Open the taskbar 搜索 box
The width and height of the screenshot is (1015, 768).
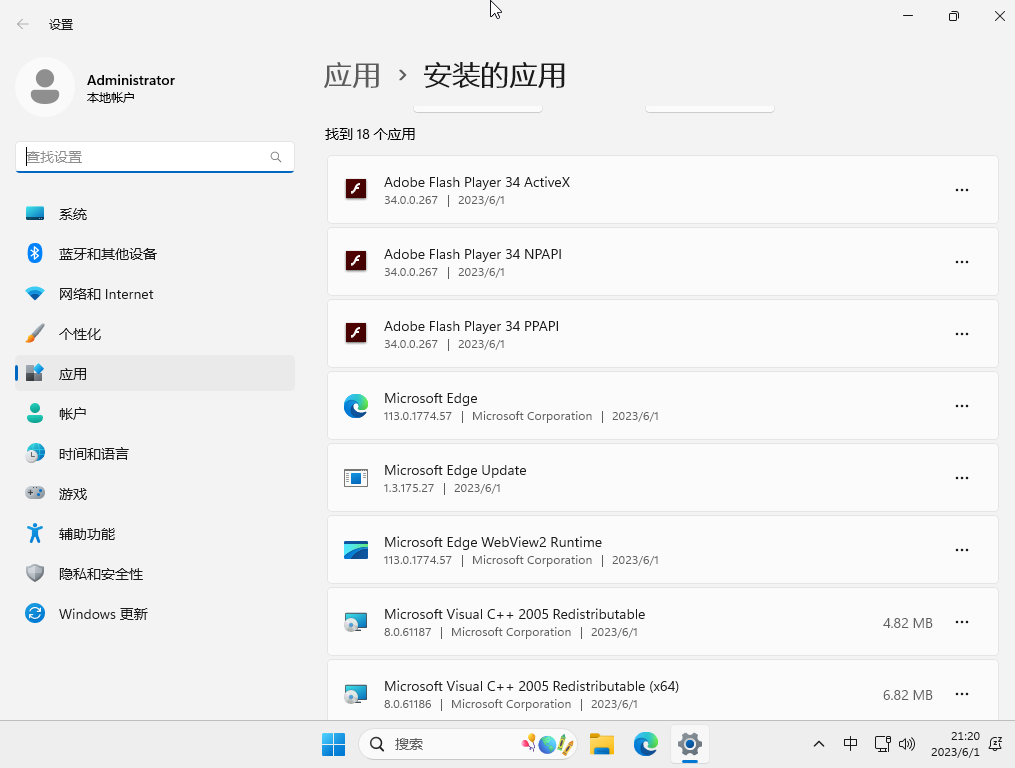click(467, 745)
